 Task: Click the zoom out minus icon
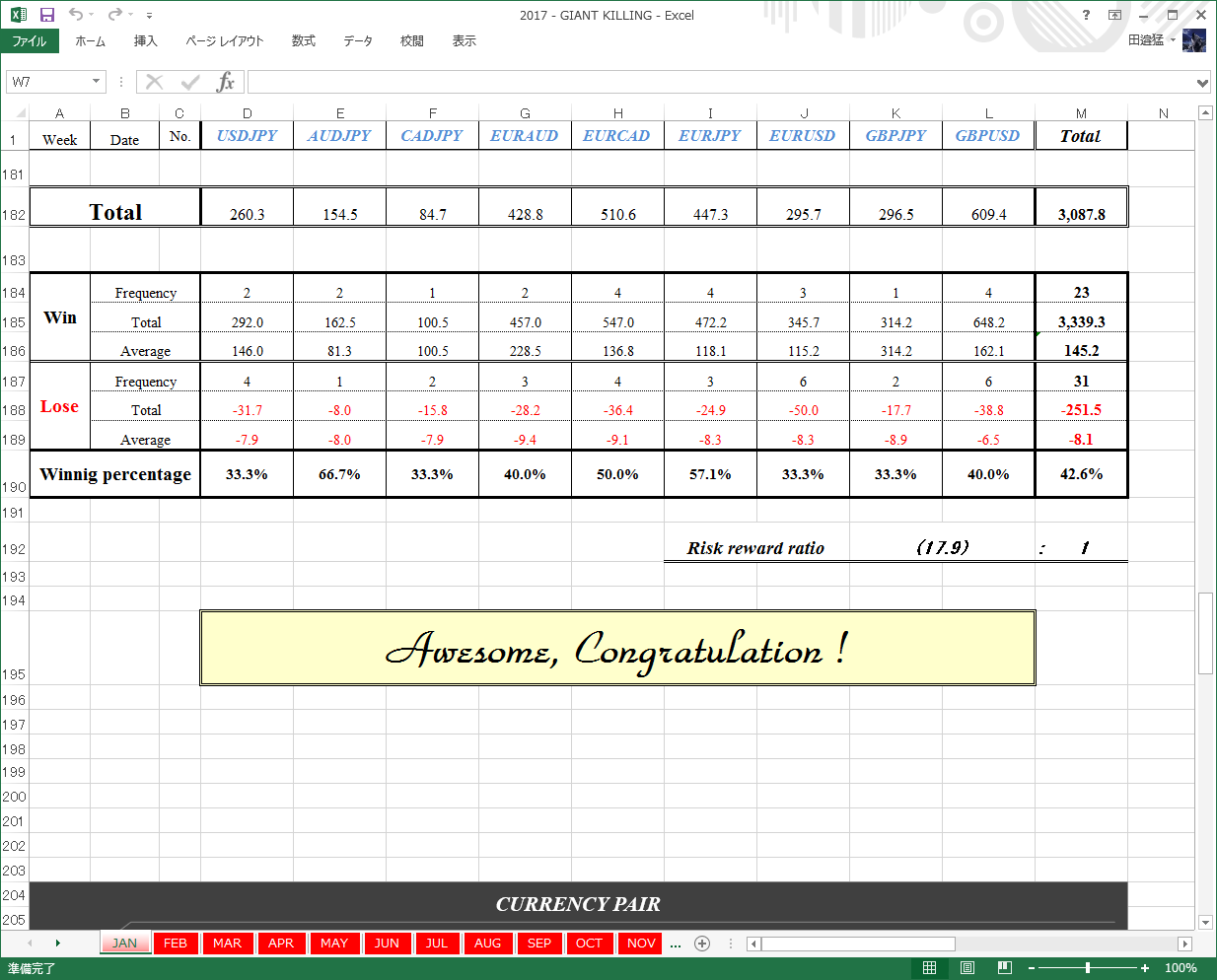click(x=1032, y=968)
